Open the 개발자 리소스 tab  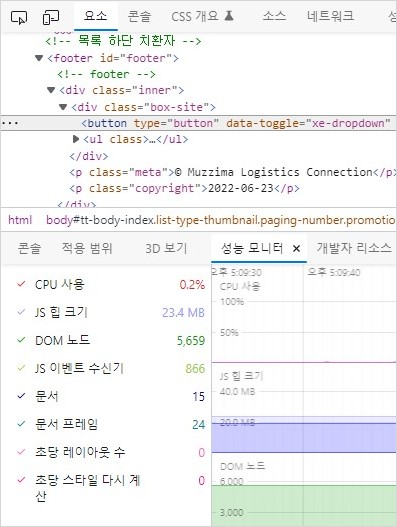tap(354, 248)
